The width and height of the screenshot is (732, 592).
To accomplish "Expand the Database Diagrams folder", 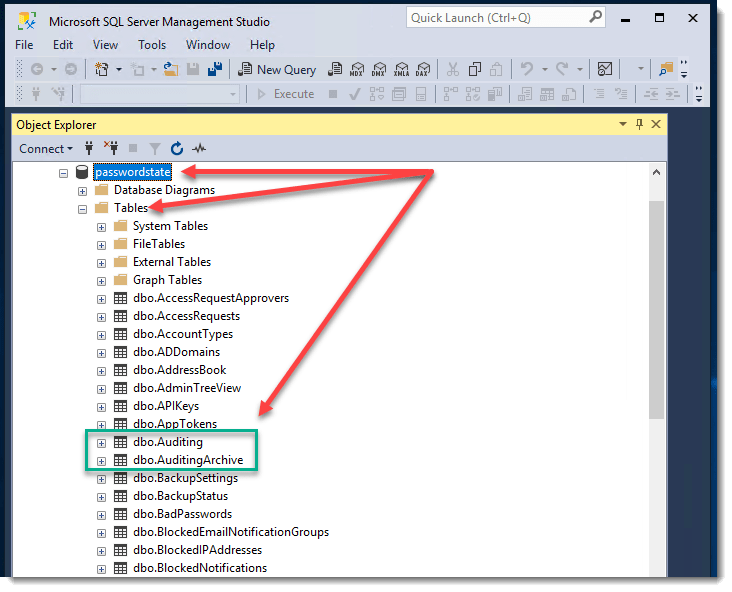I will click(x=83, y=191).
